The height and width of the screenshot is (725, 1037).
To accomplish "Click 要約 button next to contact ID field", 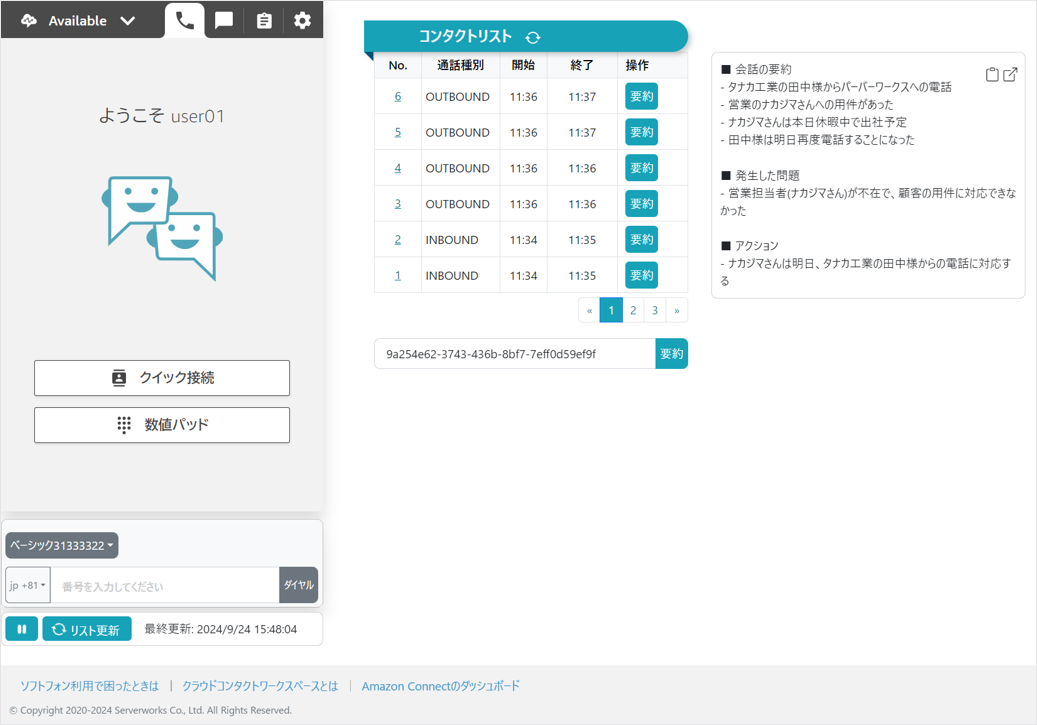I will tap(671, 354).
